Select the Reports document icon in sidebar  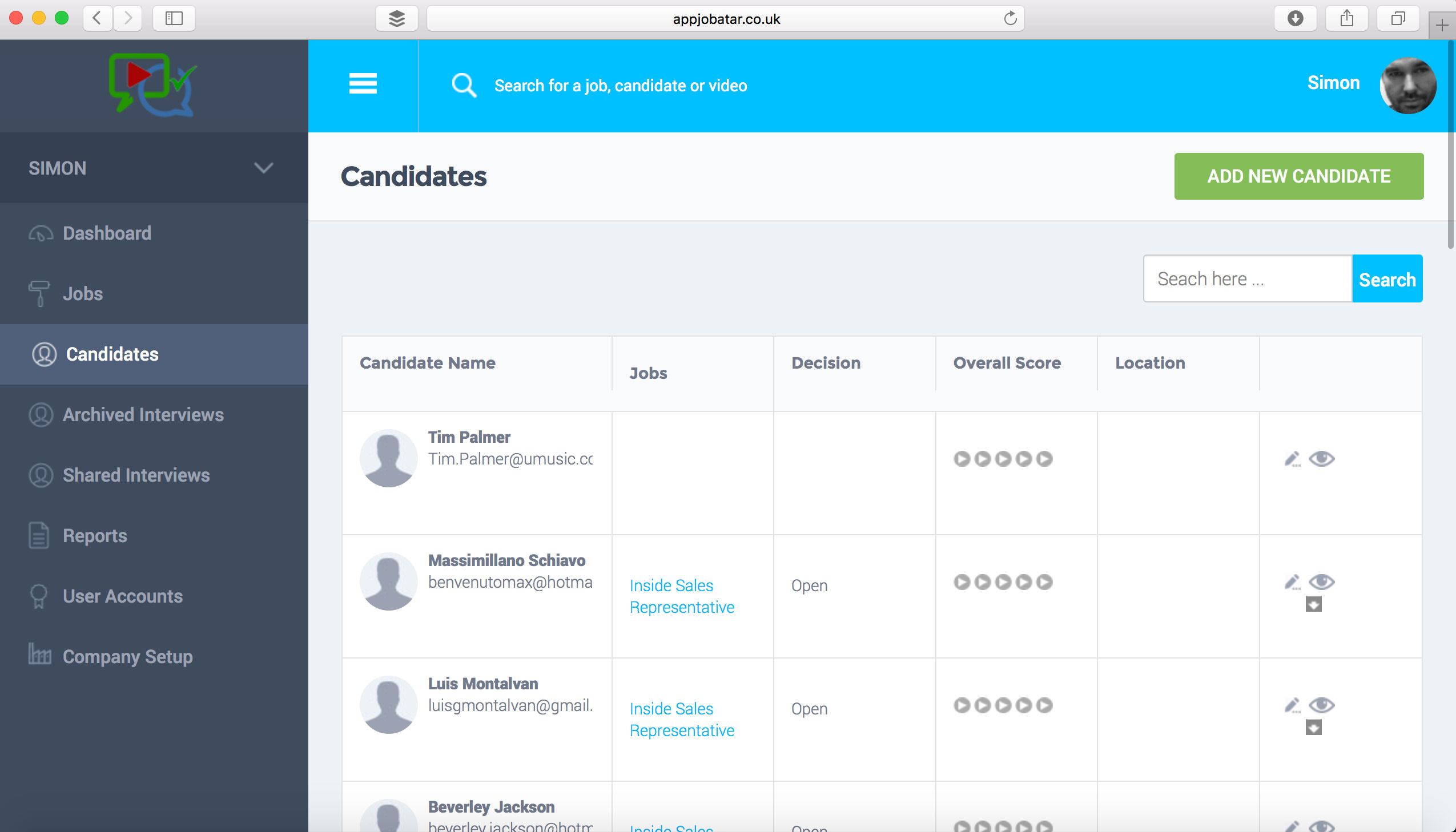point(38,535)
